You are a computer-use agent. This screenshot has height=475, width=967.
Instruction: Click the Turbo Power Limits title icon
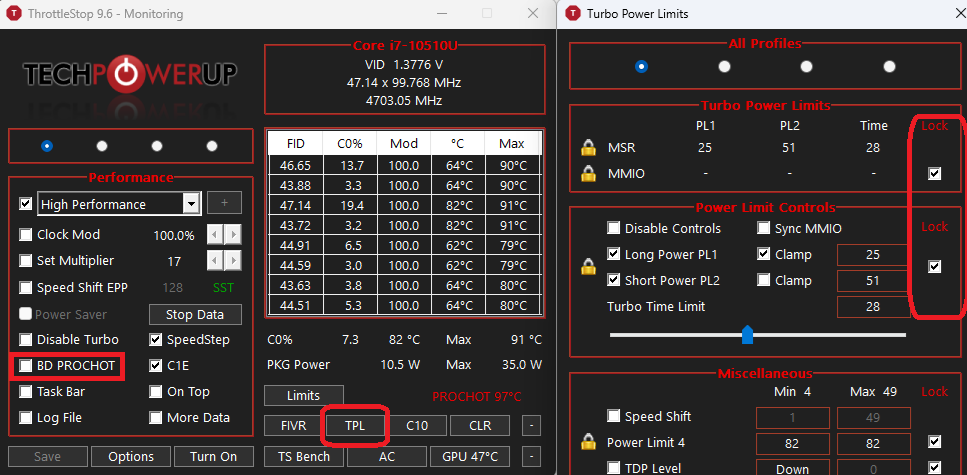tap(573, 14)
